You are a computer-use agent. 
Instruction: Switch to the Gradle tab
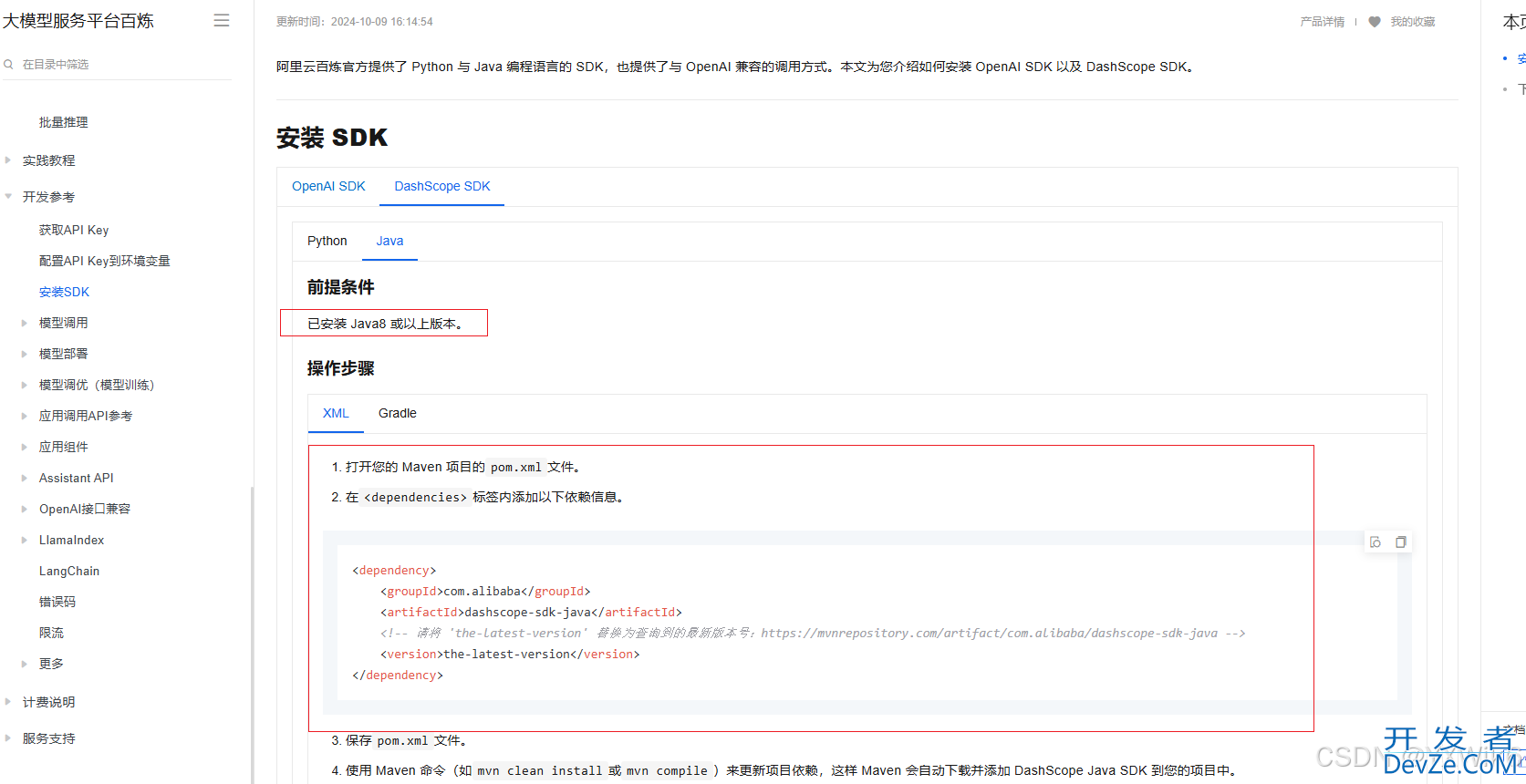(398, 413)
